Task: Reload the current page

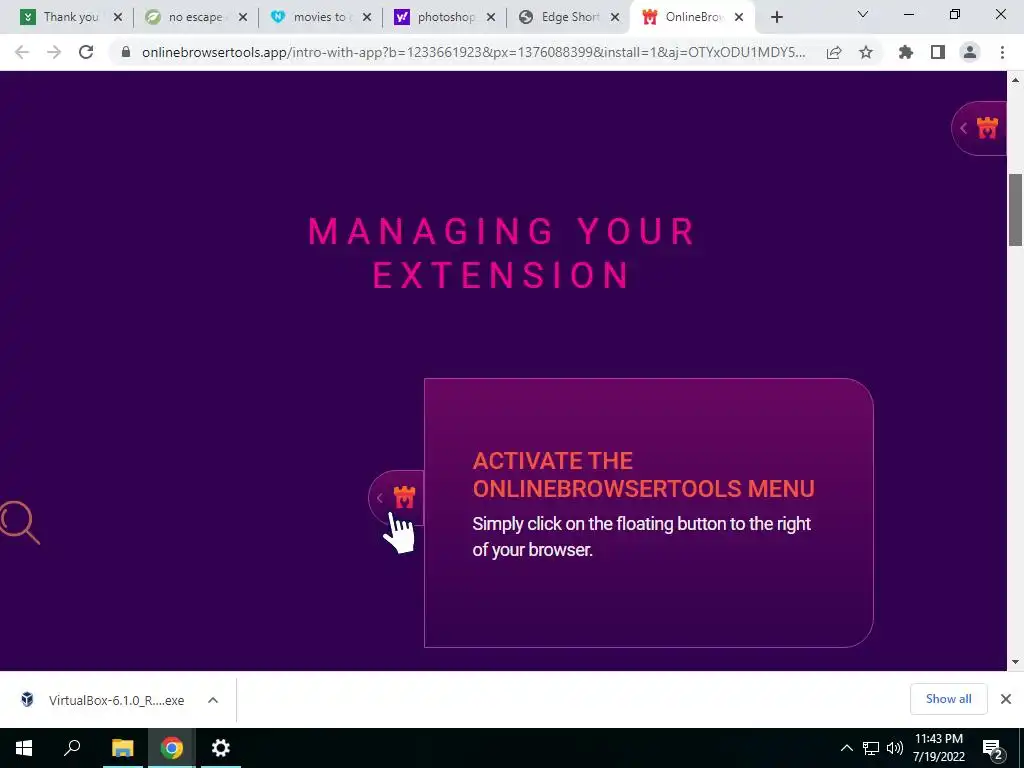Action: coord(86,52)
